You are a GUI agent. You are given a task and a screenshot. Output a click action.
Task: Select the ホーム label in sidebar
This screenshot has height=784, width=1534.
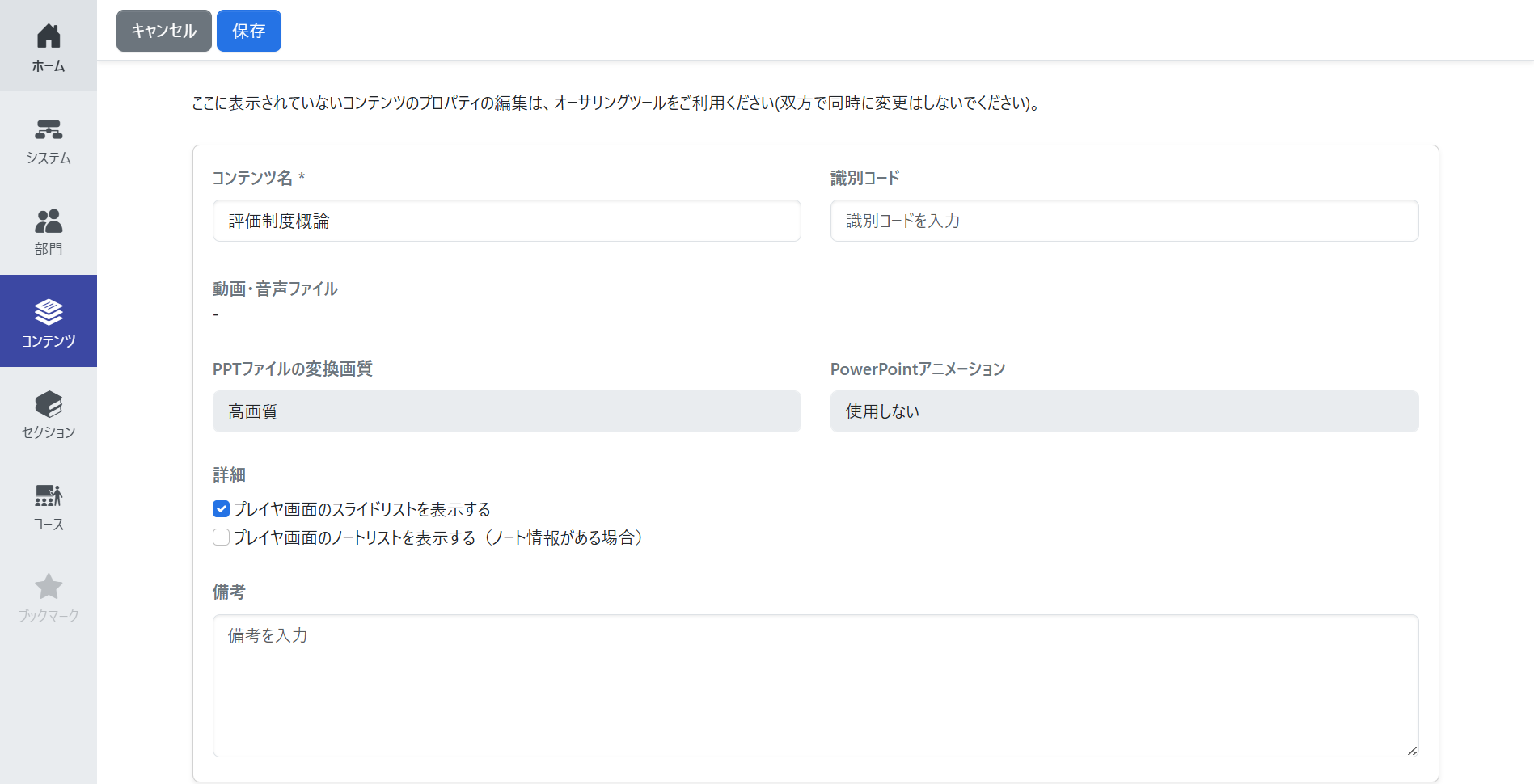(49, 66)
